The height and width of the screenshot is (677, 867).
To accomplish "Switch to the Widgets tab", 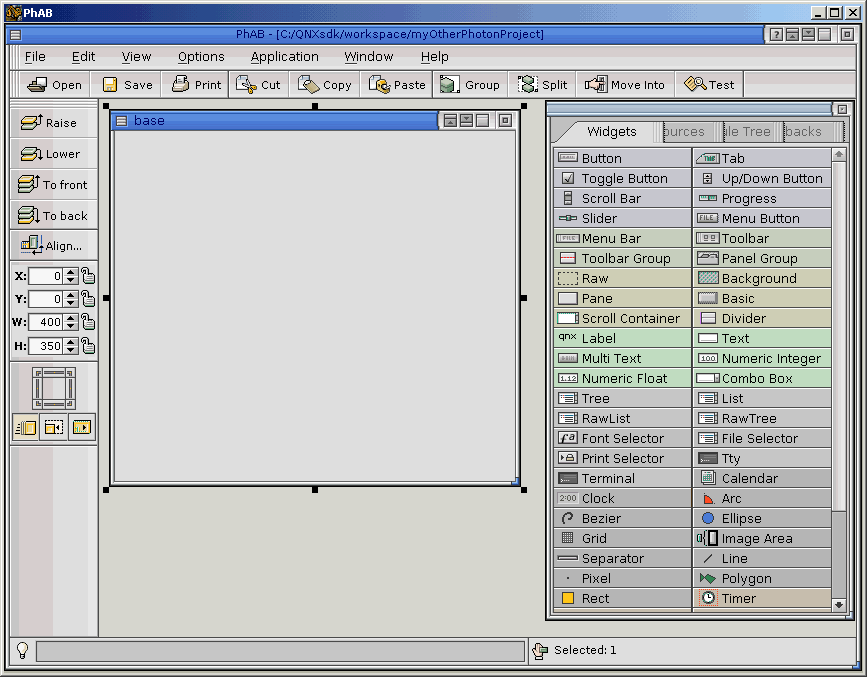I will [x=611, y=132].
